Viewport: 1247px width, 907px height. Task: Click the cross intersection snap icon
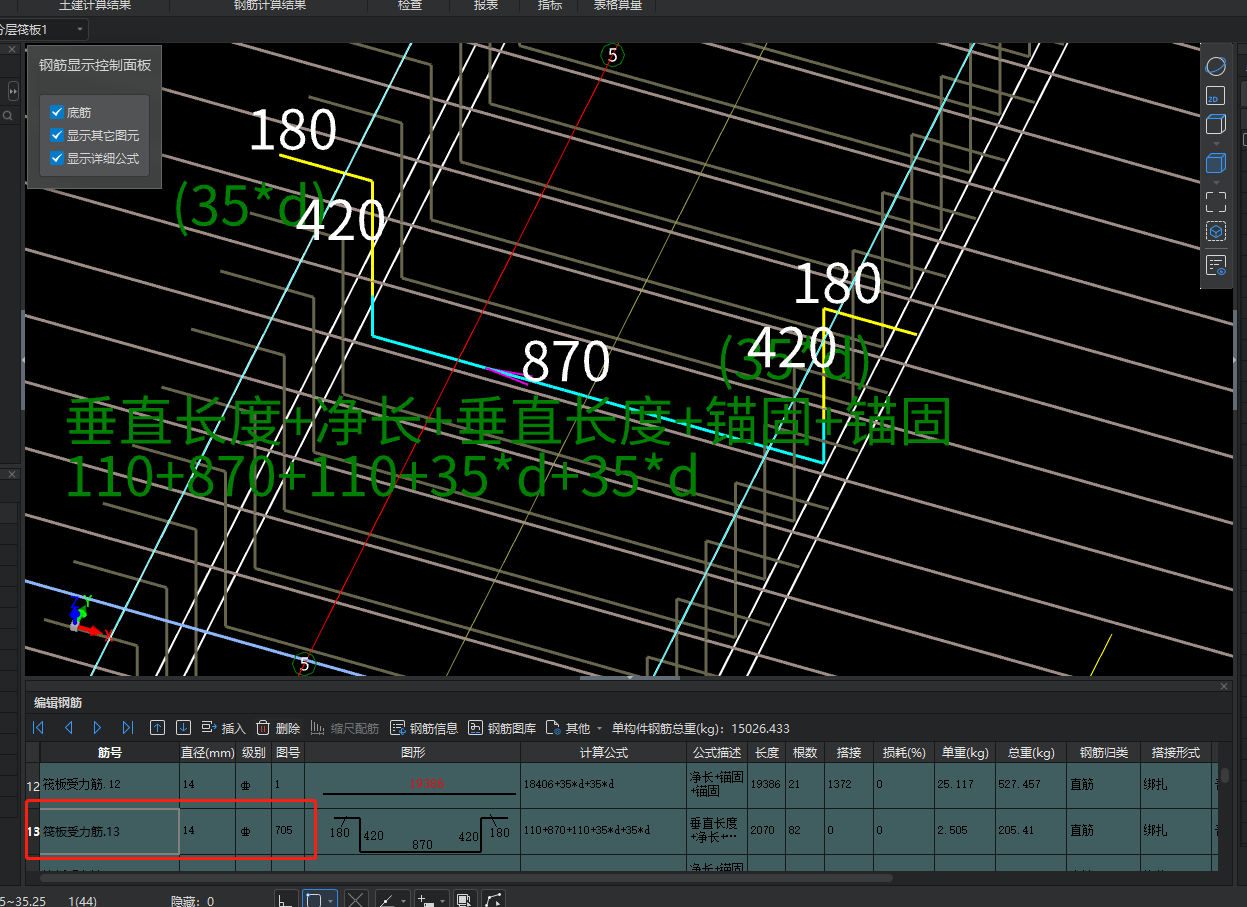[x=356, y=899]
